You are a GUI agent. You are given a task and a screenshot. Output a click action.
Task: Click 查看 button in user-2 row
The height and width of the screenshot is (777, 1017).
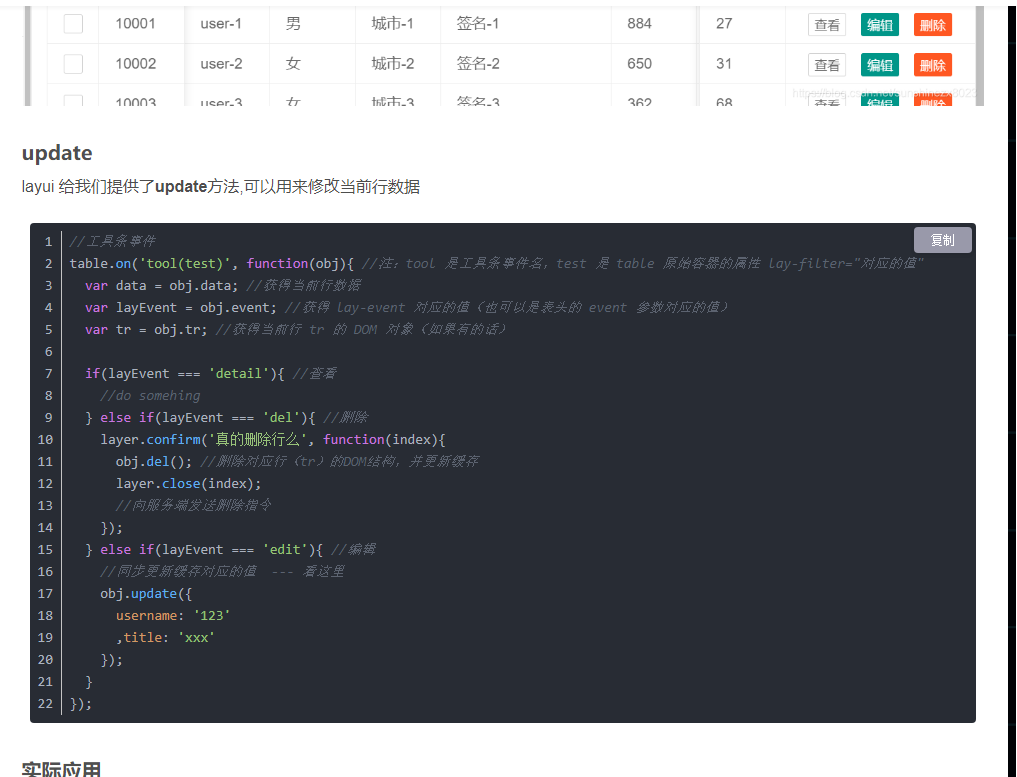click(826, 65)
